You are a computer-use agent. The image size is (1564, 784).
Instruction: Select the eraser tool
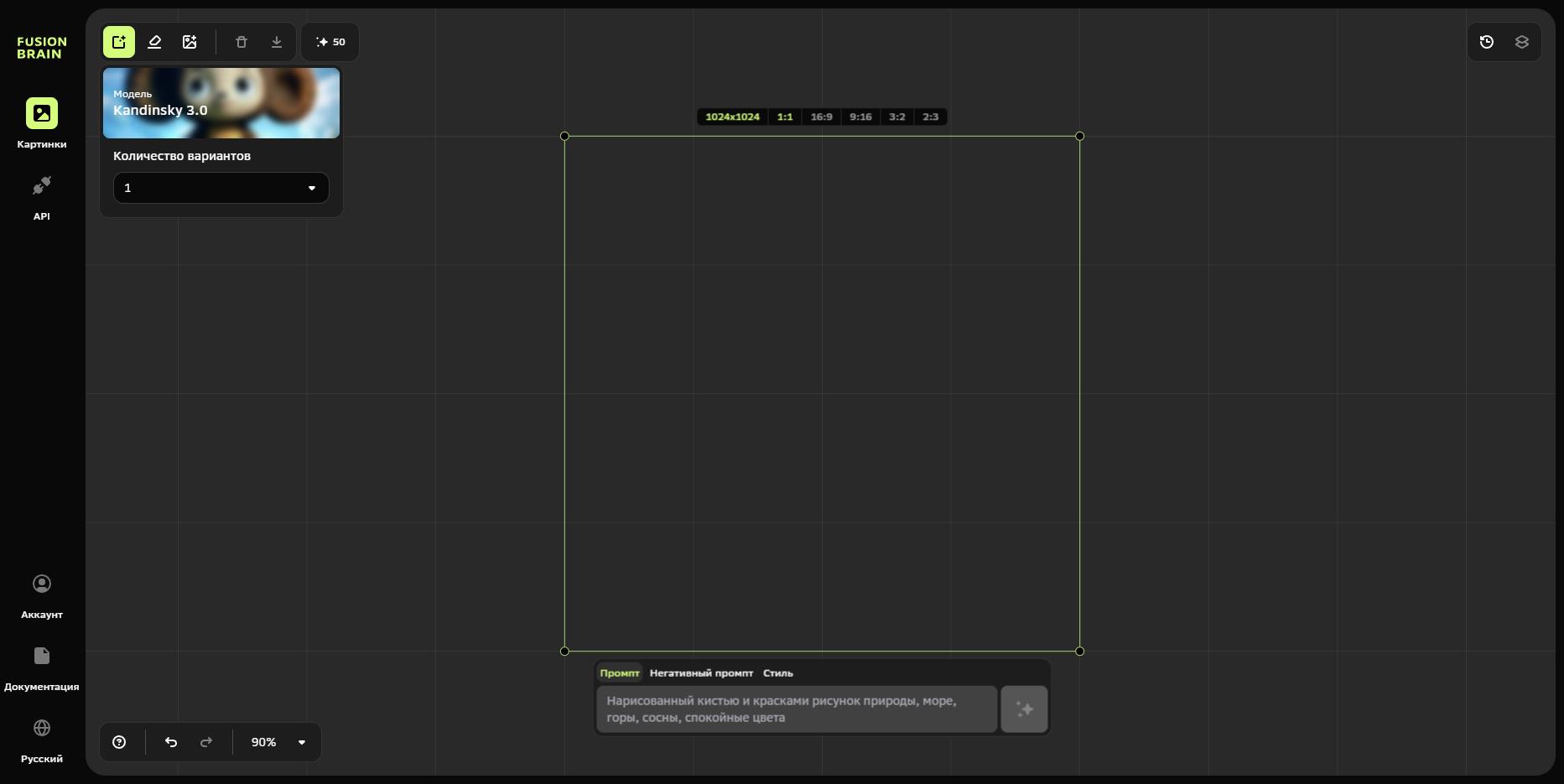[x=154, y=42]
